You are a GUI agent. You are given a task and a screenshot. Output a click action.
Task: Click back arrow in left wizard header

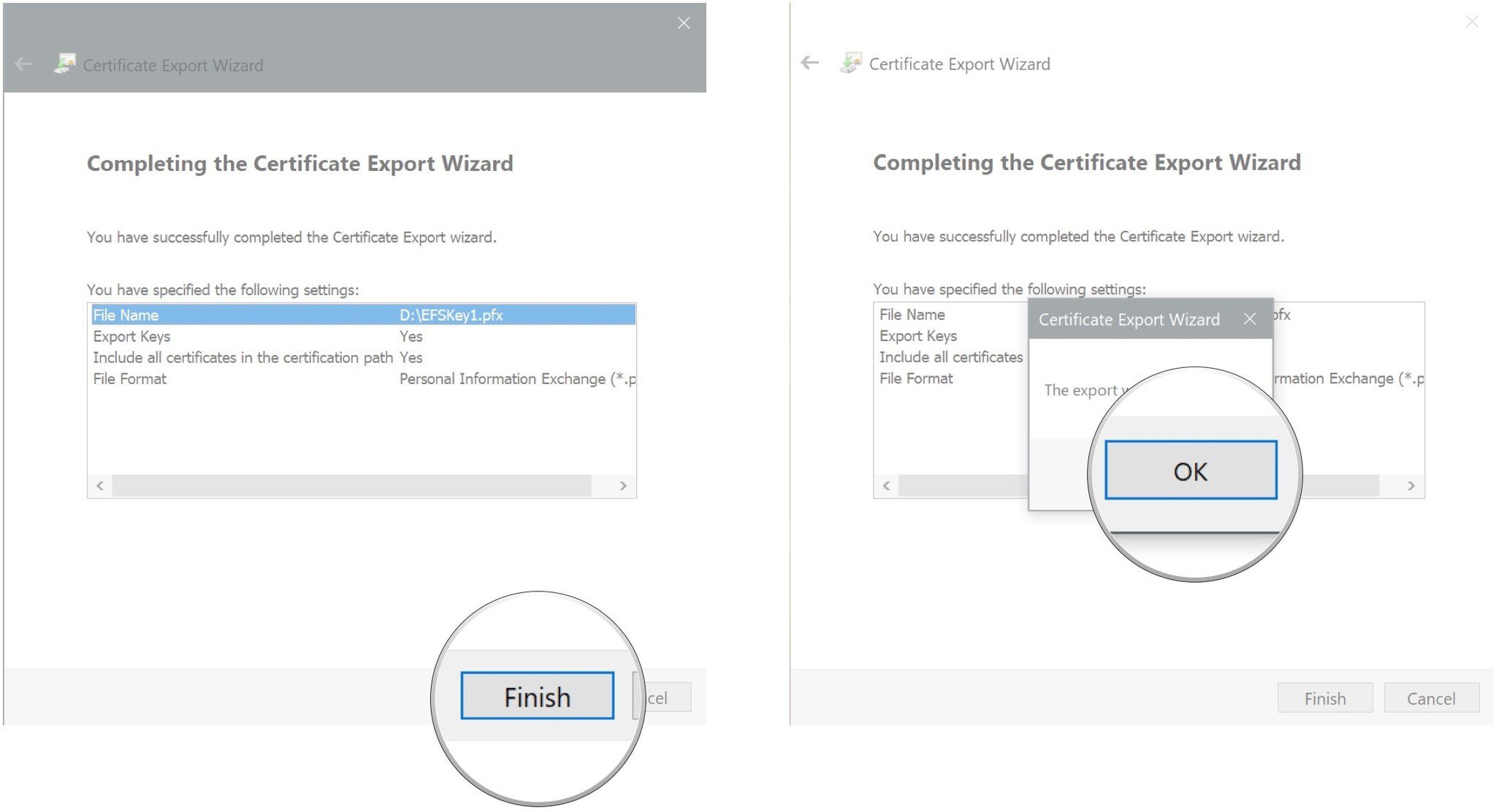tap(23, 65)
